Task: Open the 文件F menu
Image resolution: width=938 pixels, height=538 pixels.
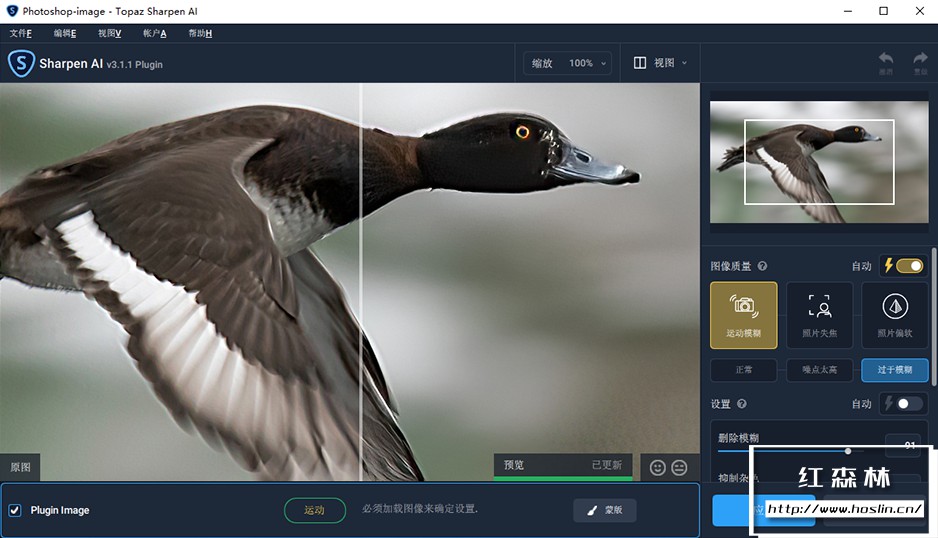Action: (x=20, y=33)
